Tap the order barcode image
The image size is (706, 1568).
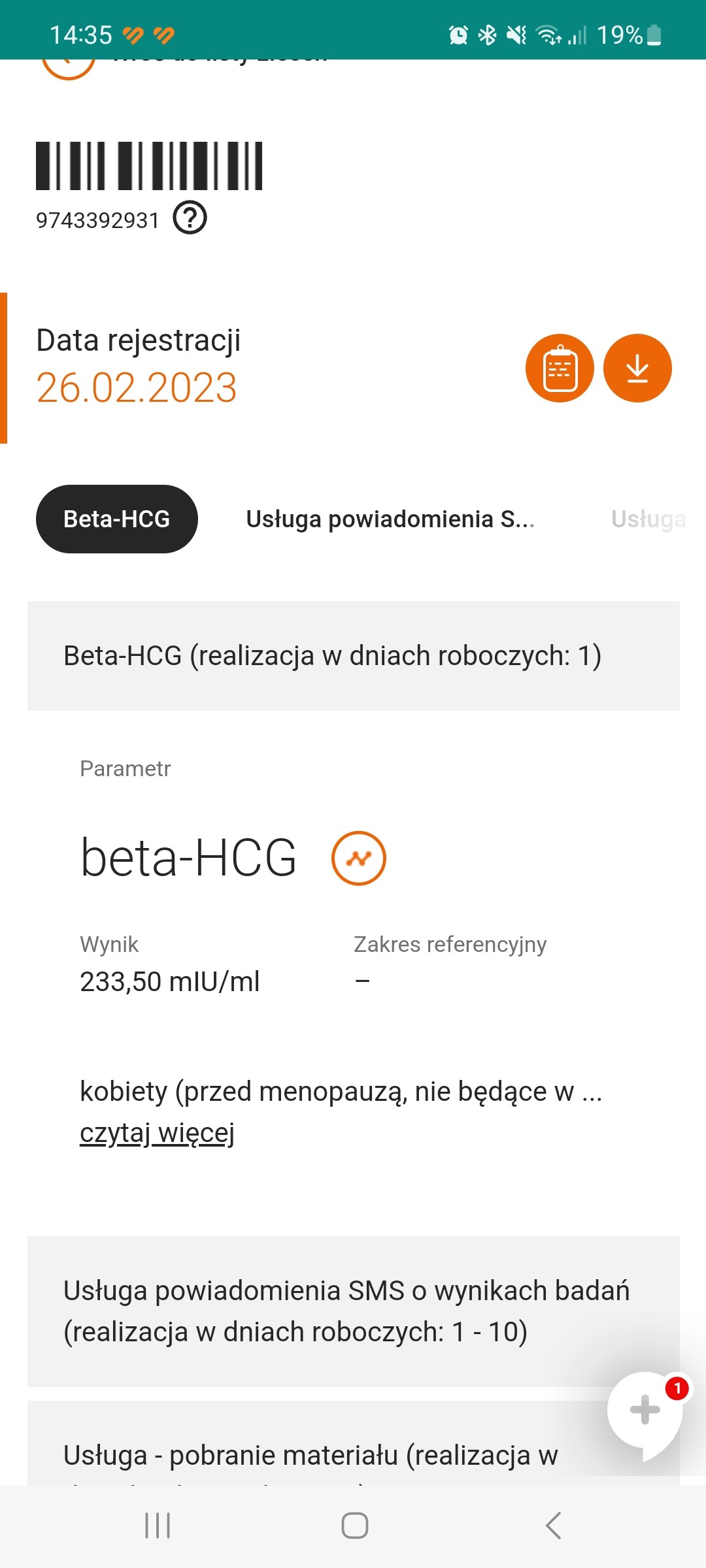pyautogui.click(x=149, y=166)
